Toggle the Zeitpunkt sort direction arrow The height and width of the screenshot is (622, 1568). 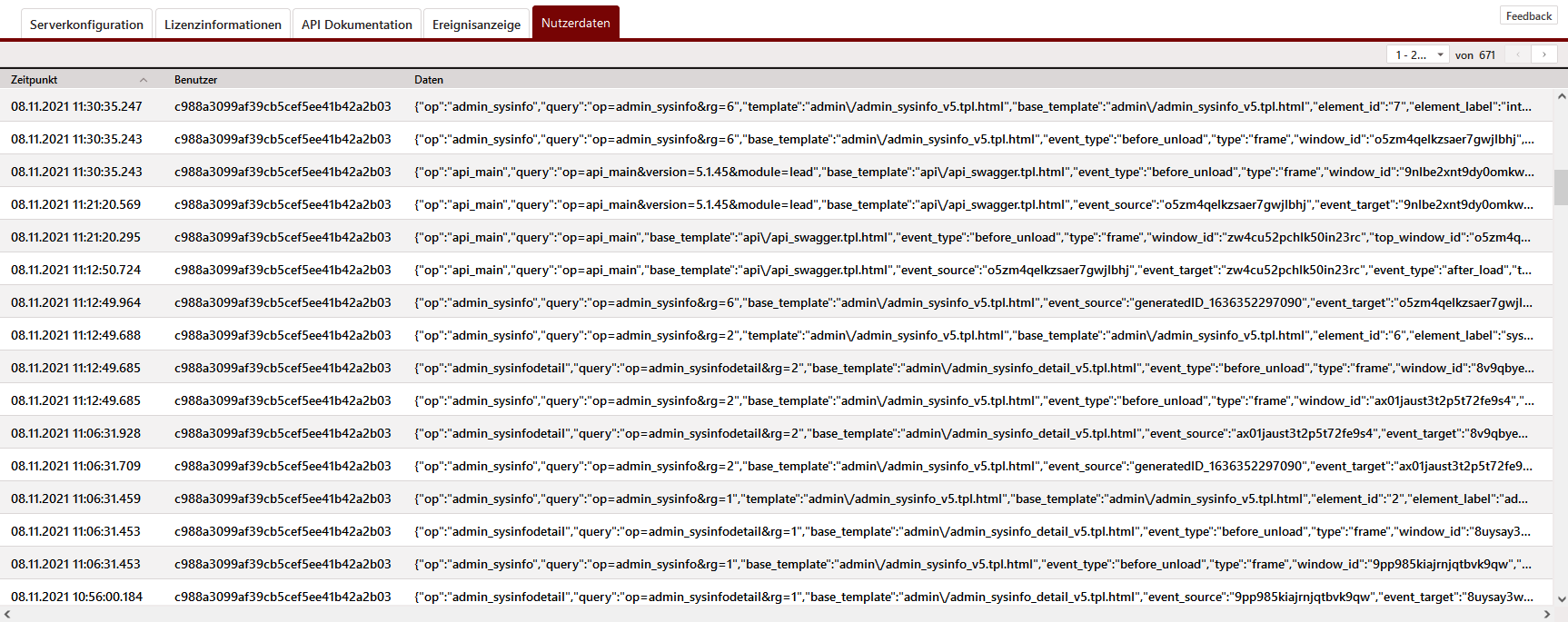click(x=144, y=80)
